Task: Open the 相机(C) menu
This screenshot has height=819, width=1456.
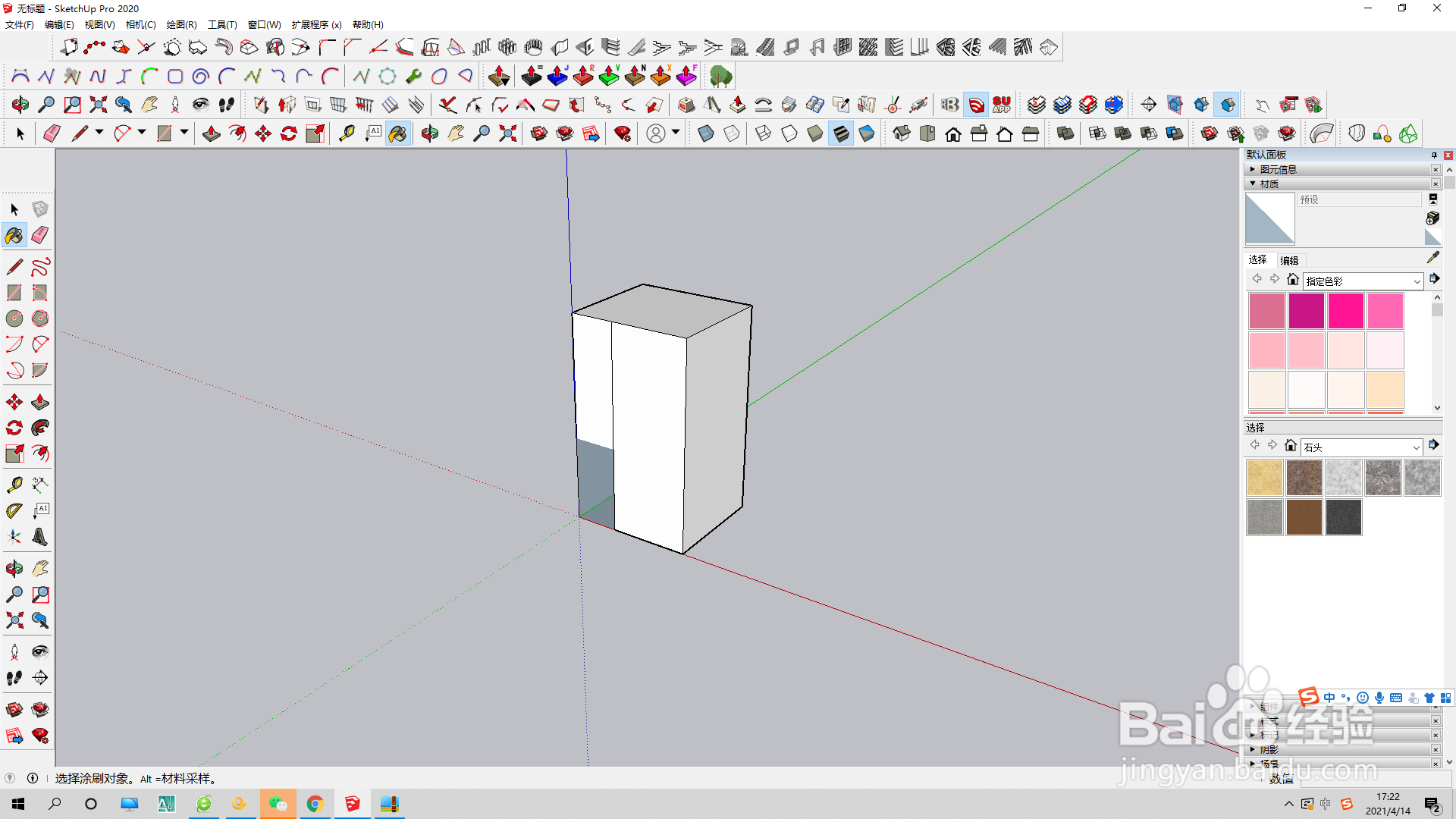Action: 140,24
